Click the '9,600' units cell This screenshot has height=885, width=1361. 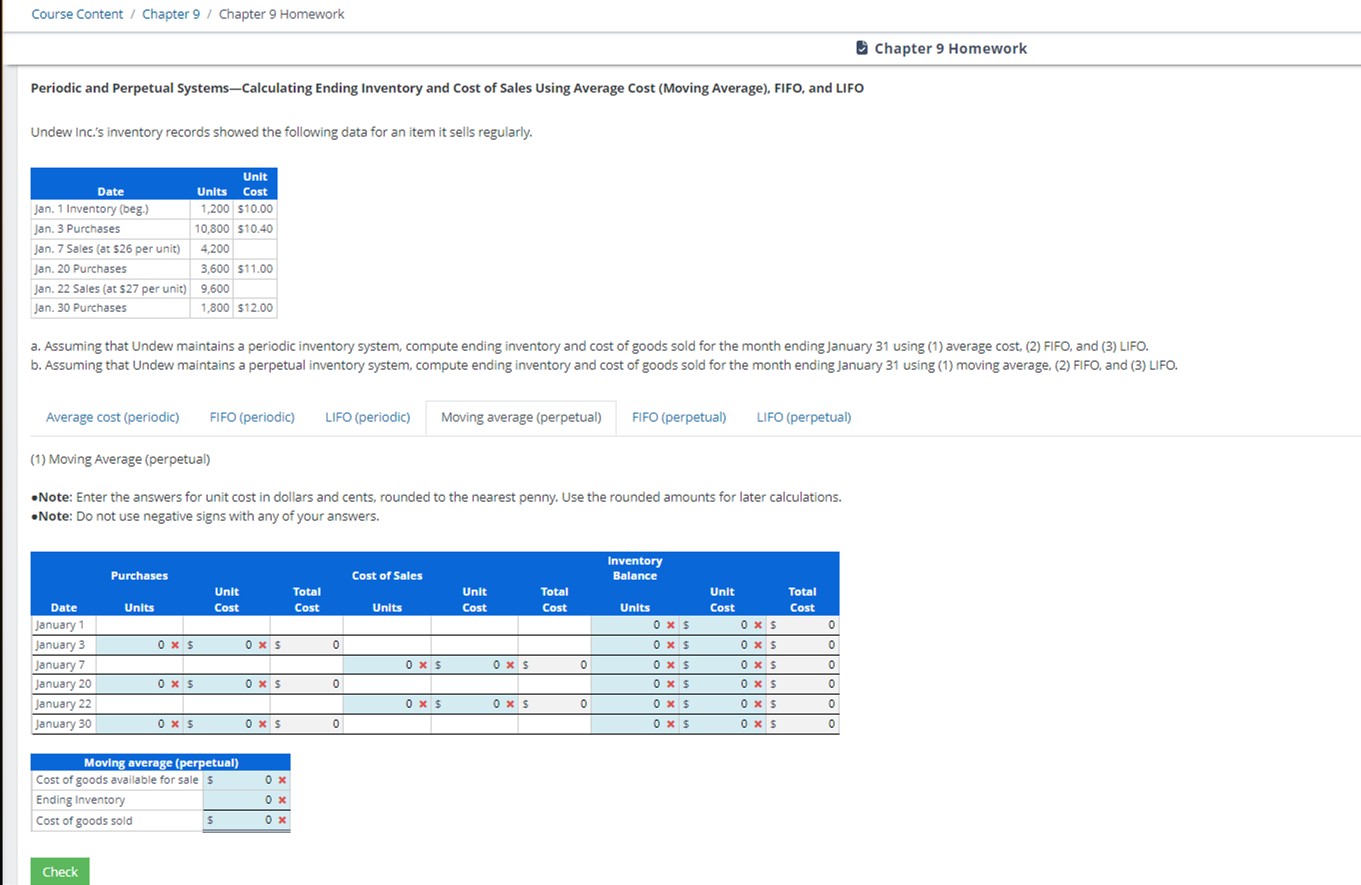pos(214,288)
